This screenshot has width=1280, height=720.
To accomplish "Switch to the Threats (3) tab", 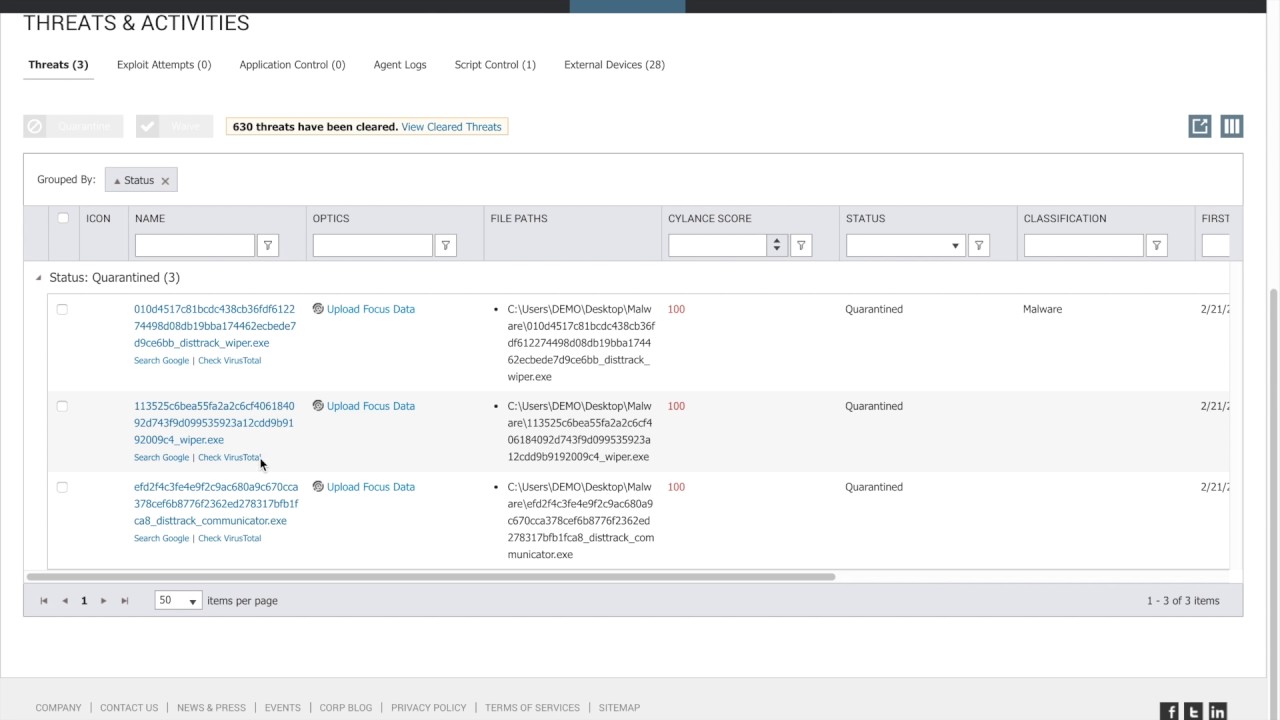I will [58, 65].
